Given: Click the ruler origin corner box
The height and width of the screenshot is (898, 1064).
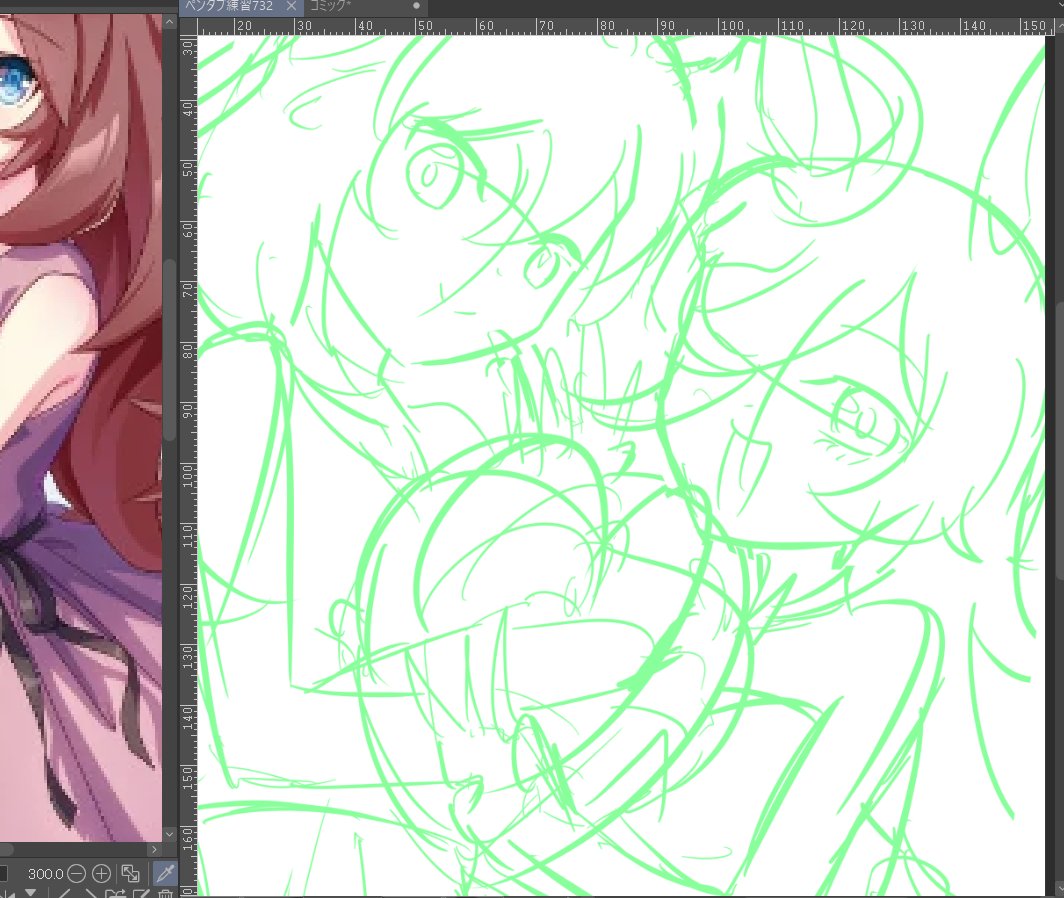Looking at the screenshot, I should coord(188,26).
